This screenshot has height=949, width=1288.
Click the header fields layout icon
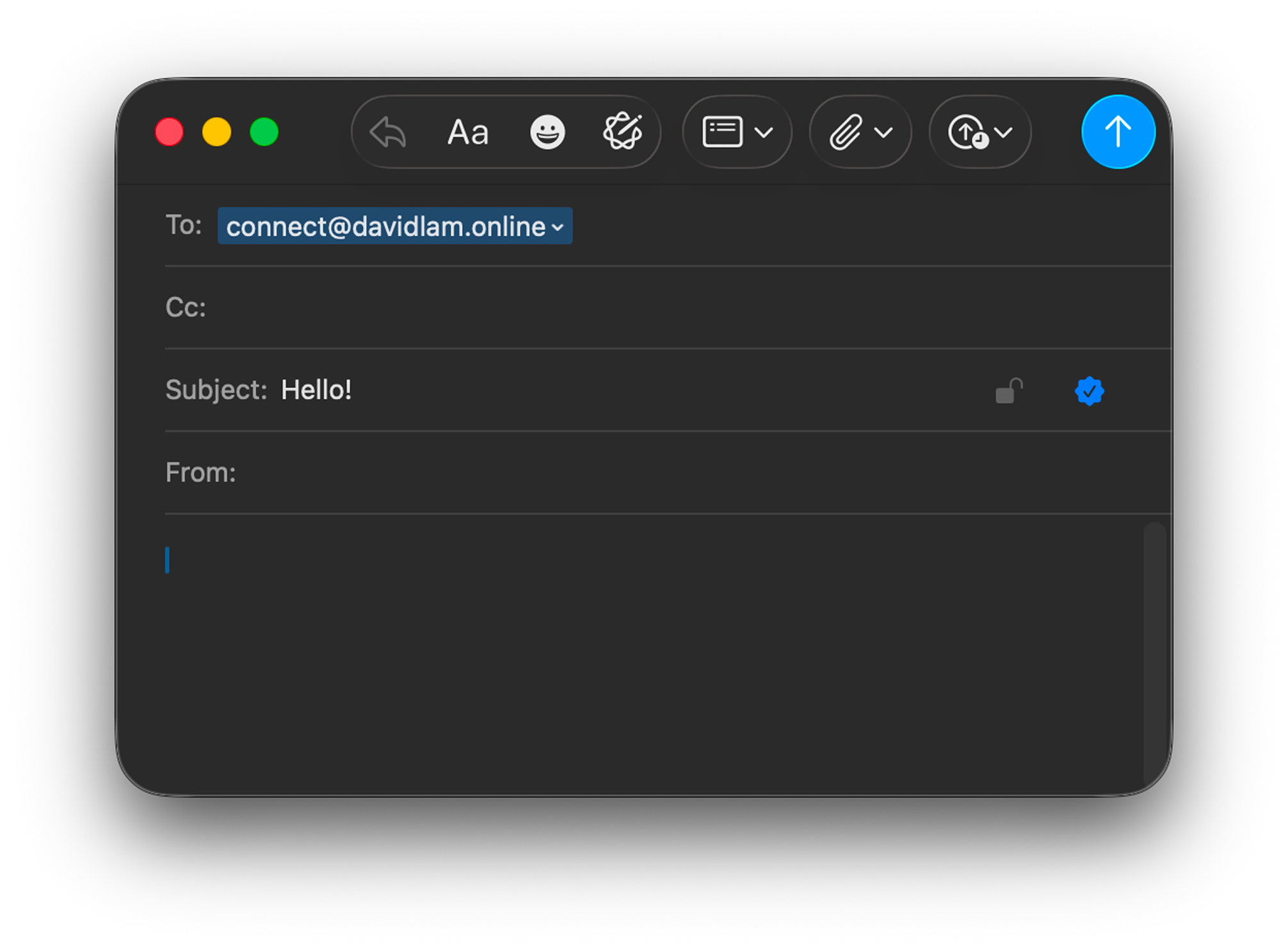click(722, 133)
